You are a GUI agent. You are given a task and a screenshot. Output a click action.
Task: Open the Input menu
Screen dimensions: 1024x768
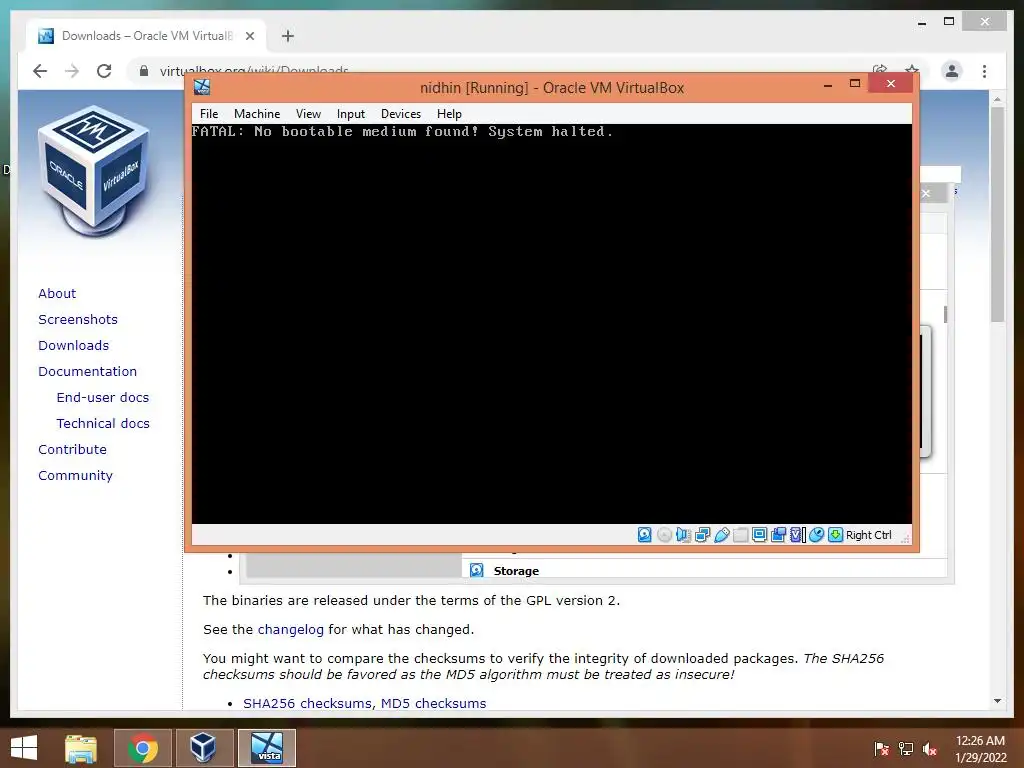click(351, 114)
